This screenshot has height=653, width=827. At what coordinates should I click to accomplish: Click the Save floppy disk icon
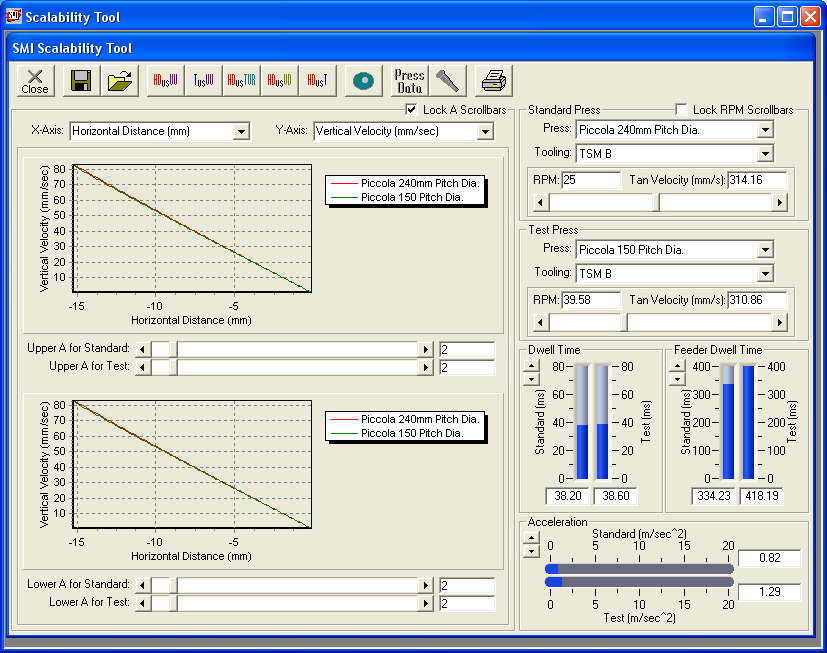coord(81,81)
